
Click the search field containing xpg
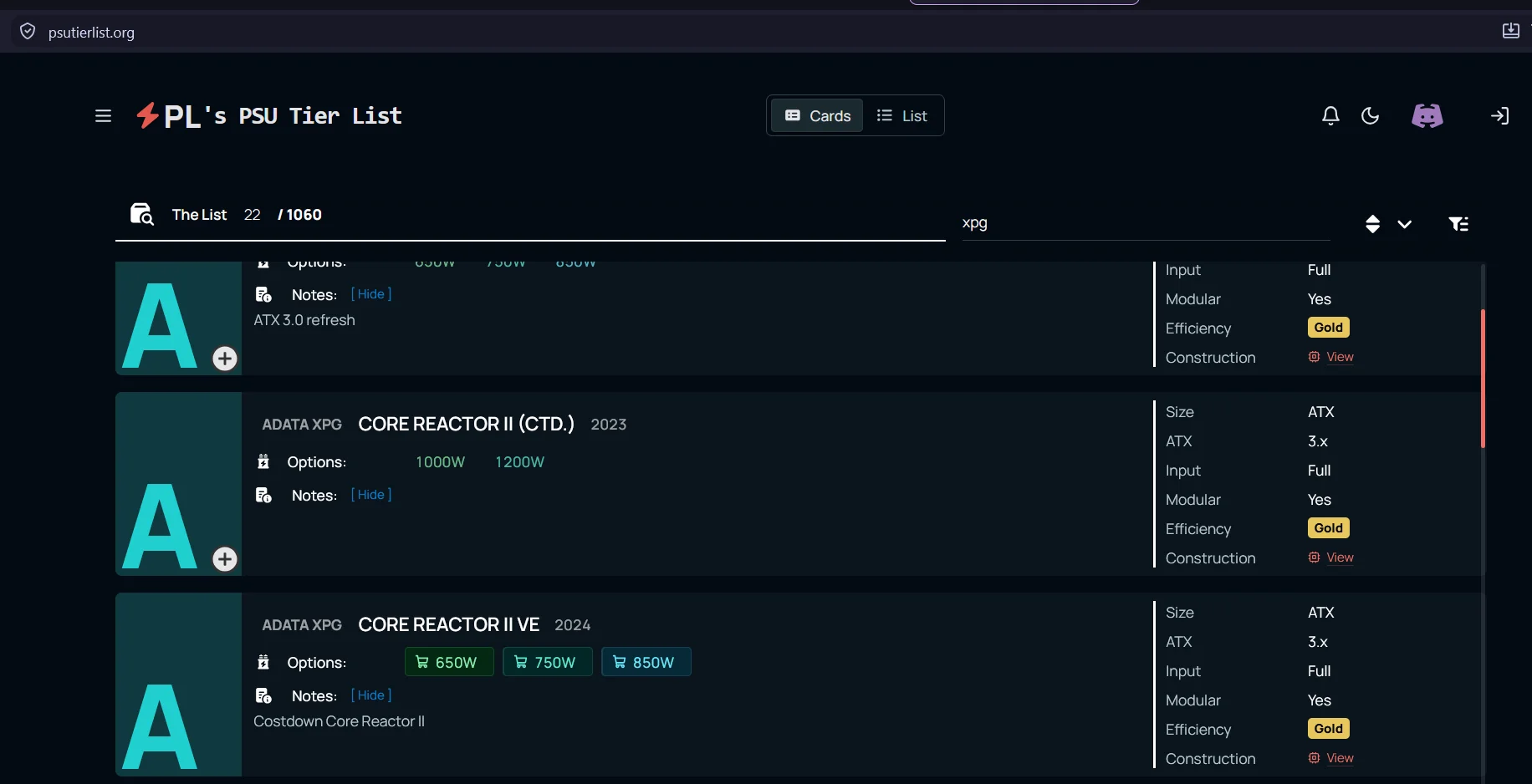click(x=1146, y=223)
